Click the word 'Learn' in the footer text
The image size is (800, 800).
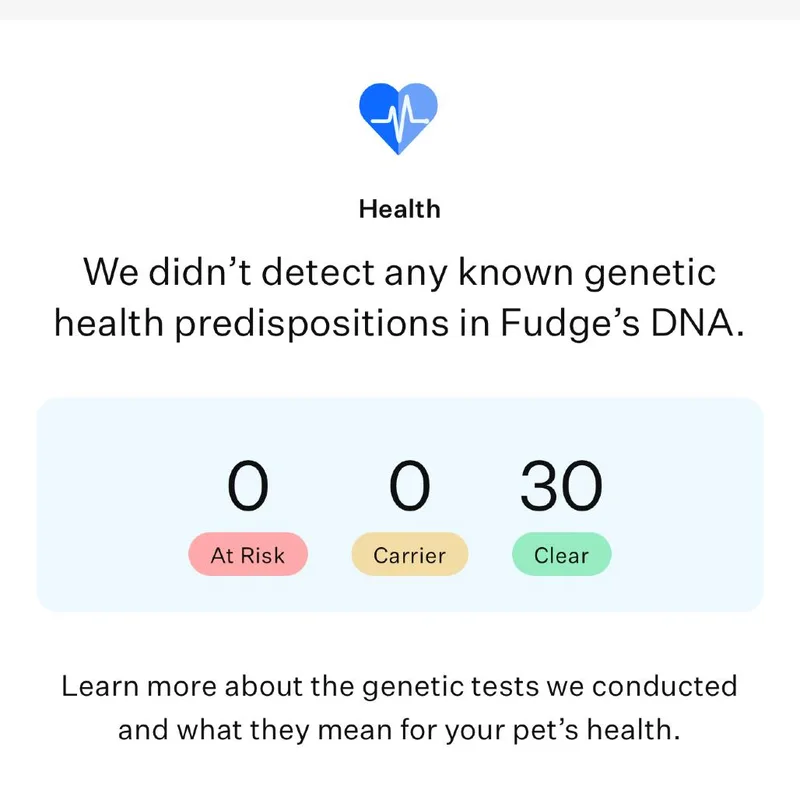click(100, 686)
